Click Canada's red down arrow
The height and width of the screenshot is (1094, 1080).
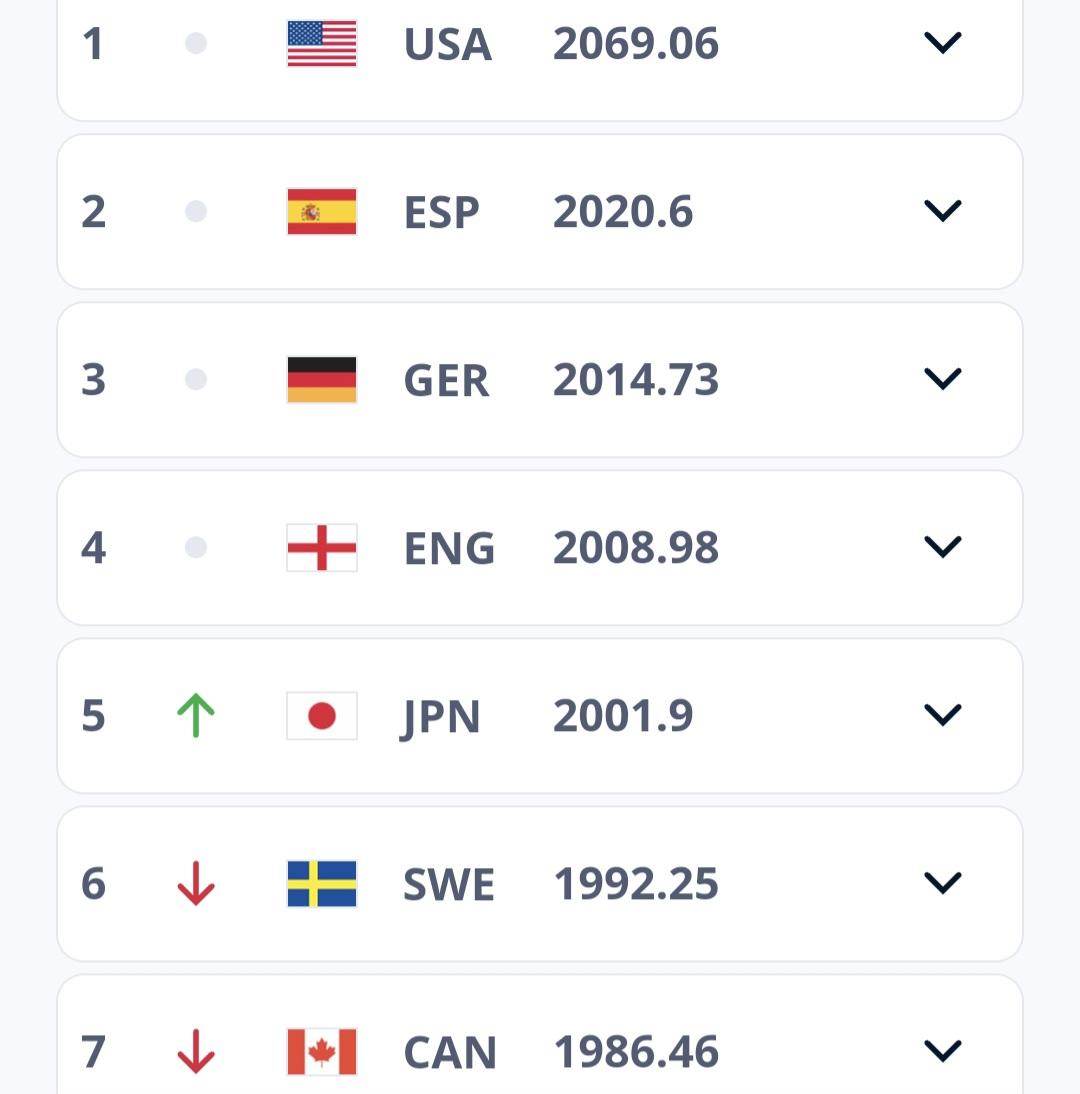pyautogui.click(x=196, y=1052)
